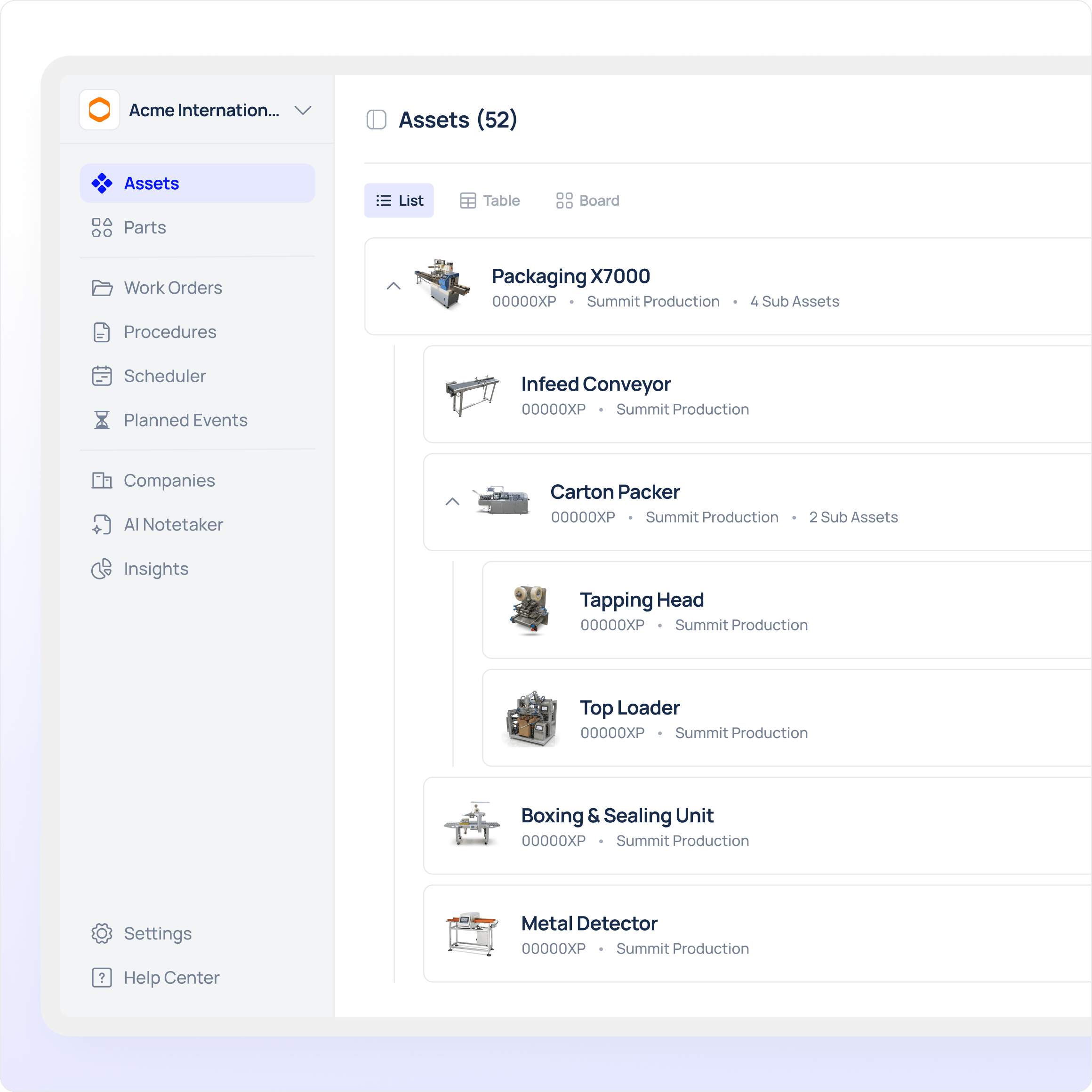Open the Companies building icon
Viewport: 1092px width, 1092px height.
tap(102, 481)
